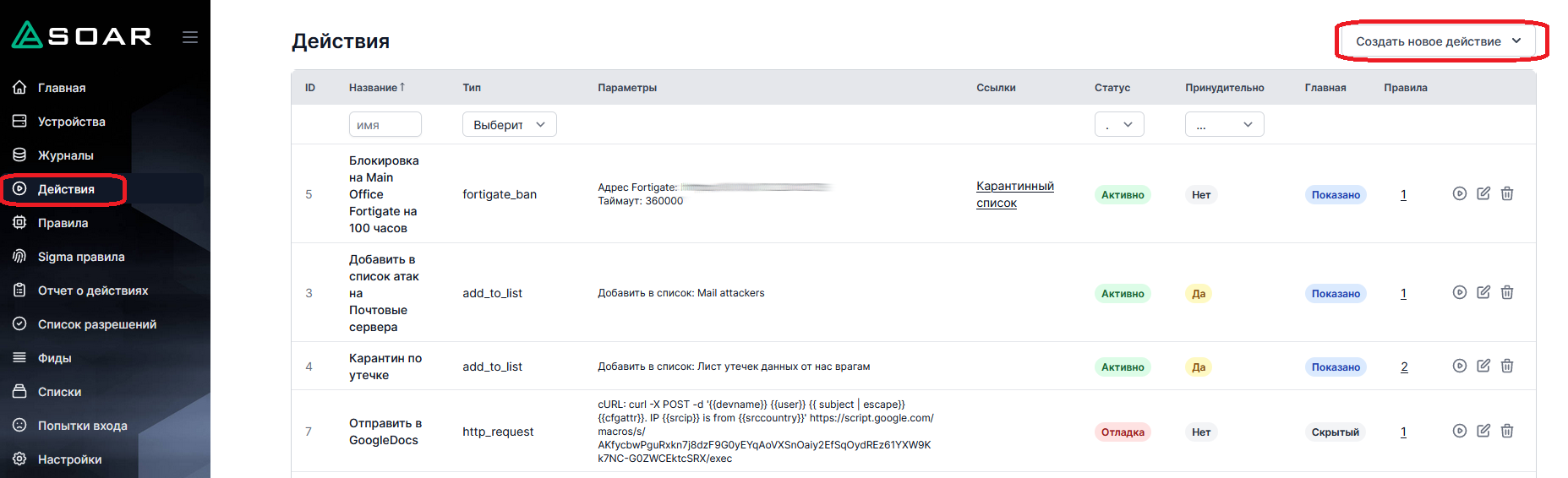
Task: Click the hamburger menu icon beside SOAR logo
Action: [190, 37]
